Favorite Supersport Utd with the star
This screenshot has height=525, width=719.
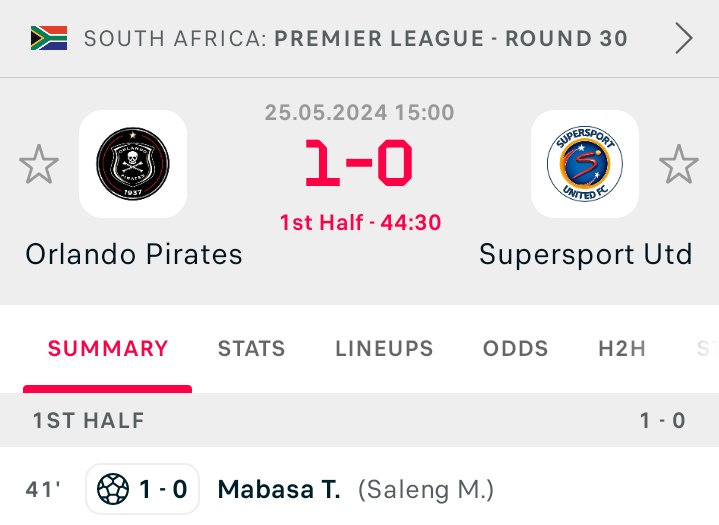pyautogui.click(x=679, y=165)
